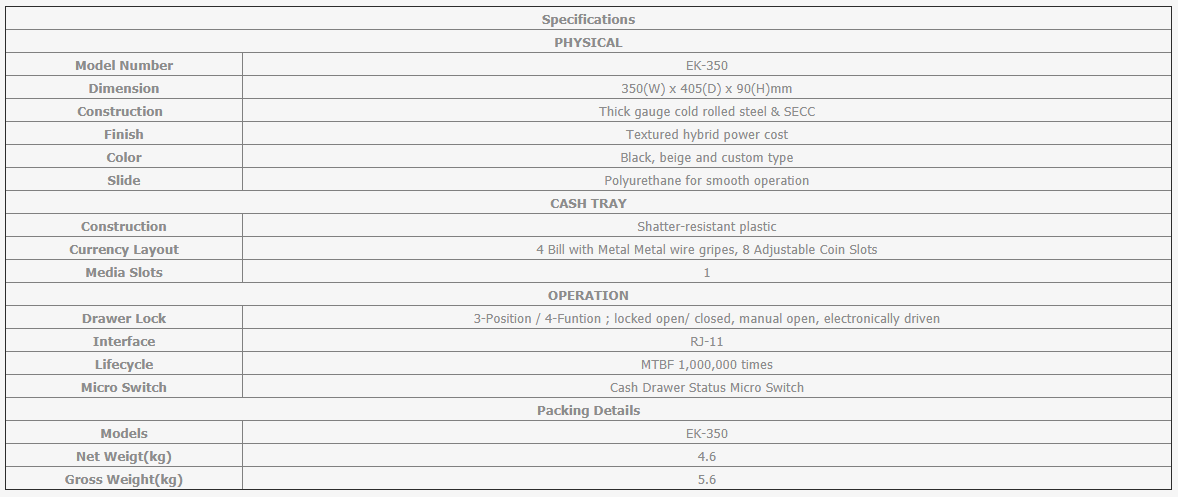The width and height of the screenshot is (1178, 497).
Task: Click the Shatter-resistant plastic value
Action: [706, 227]
